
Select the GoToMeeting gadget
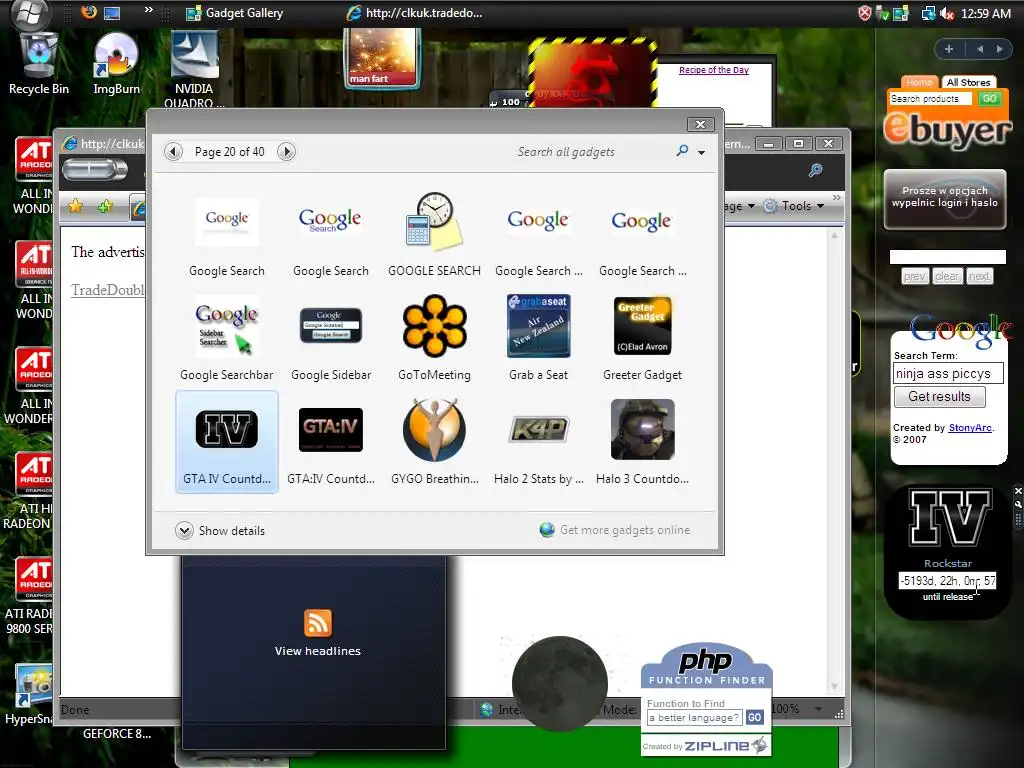coord(434,339)
